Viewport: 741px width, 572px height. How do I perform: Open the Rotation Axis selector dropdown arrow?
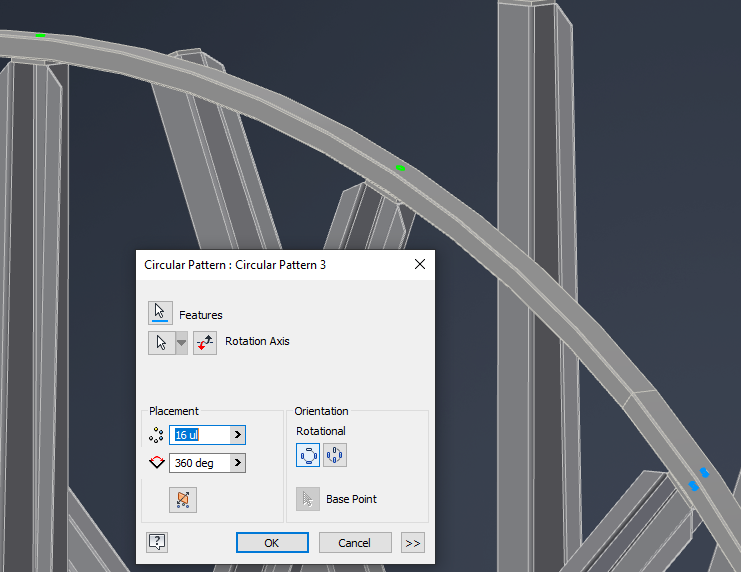point(181,343)
